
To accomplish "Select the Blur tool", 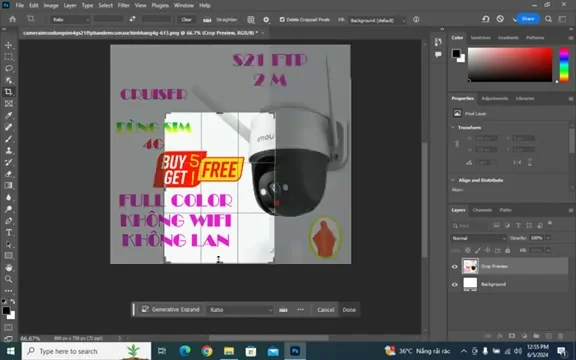I will (x=8, y=197).
